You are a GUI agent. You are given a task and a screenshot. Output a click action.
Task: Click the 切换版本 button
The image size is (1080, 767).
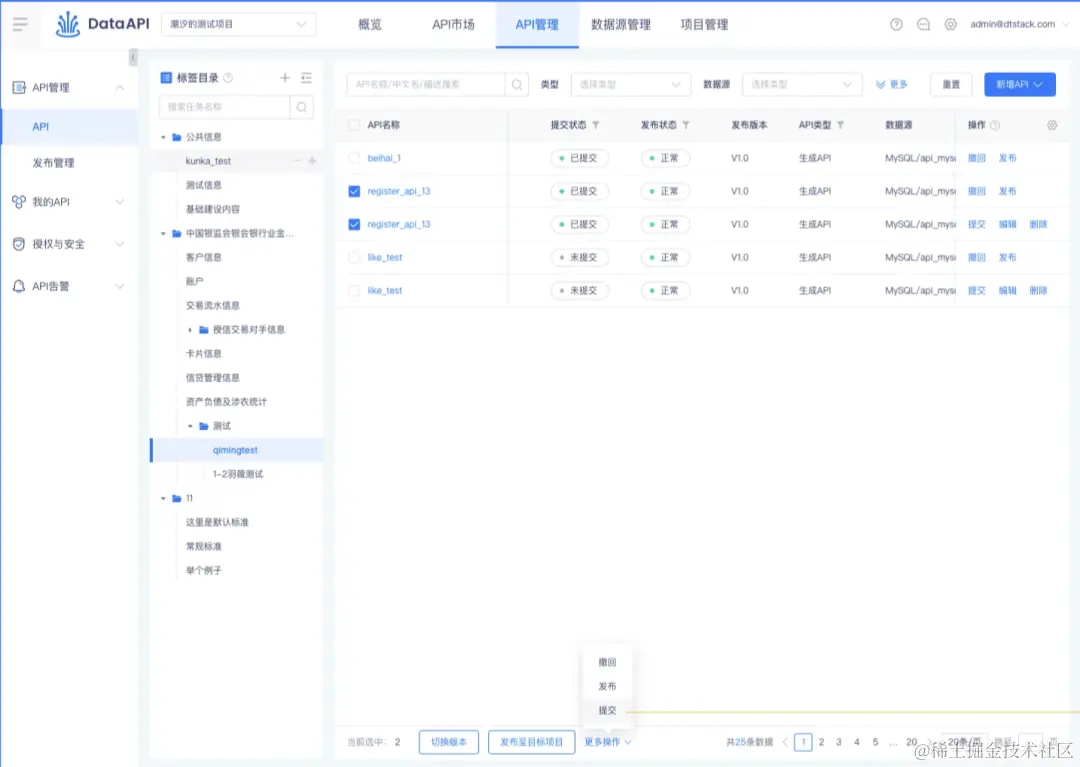click(449, 742)
